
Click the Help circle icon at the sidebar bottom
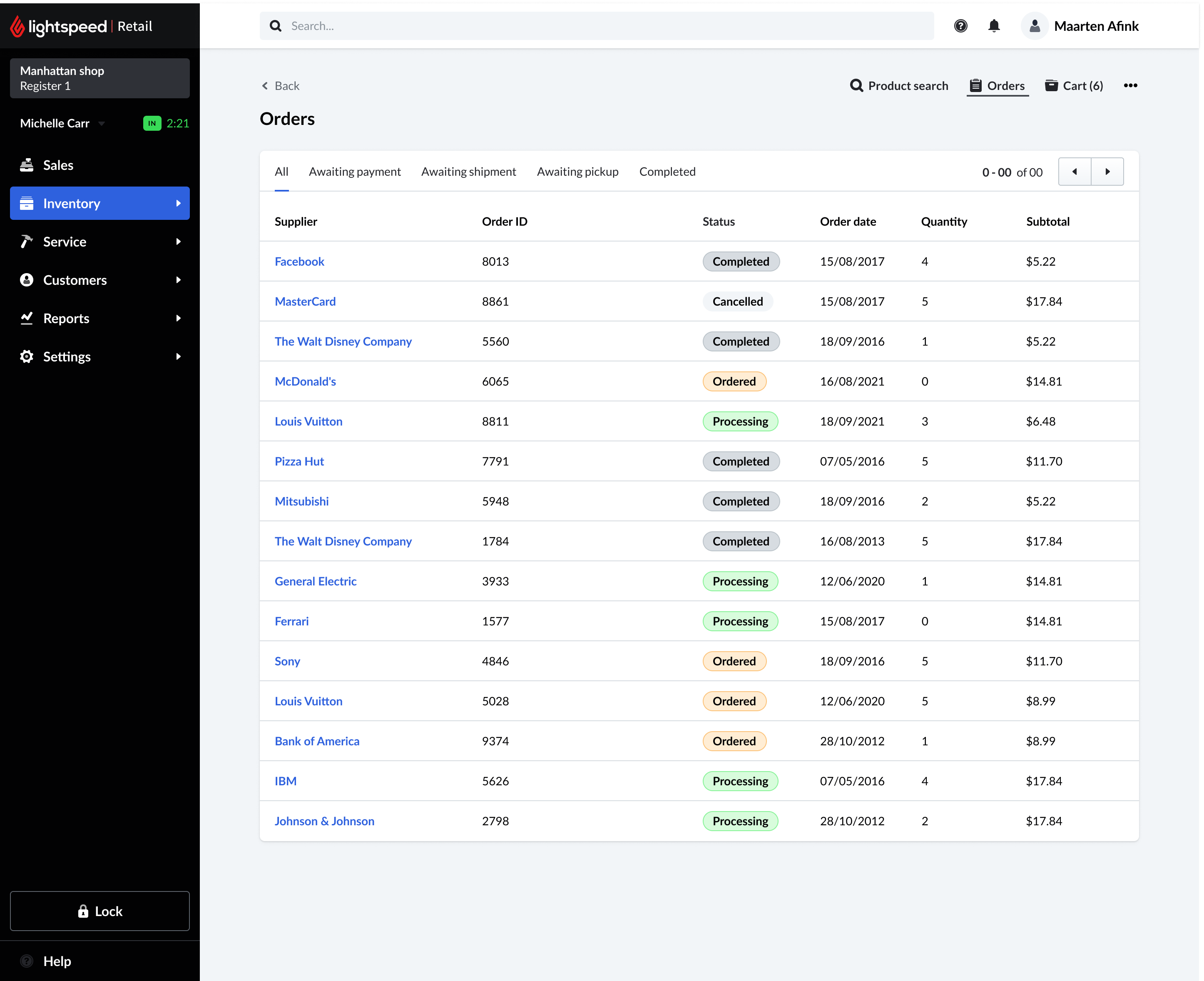27,961
